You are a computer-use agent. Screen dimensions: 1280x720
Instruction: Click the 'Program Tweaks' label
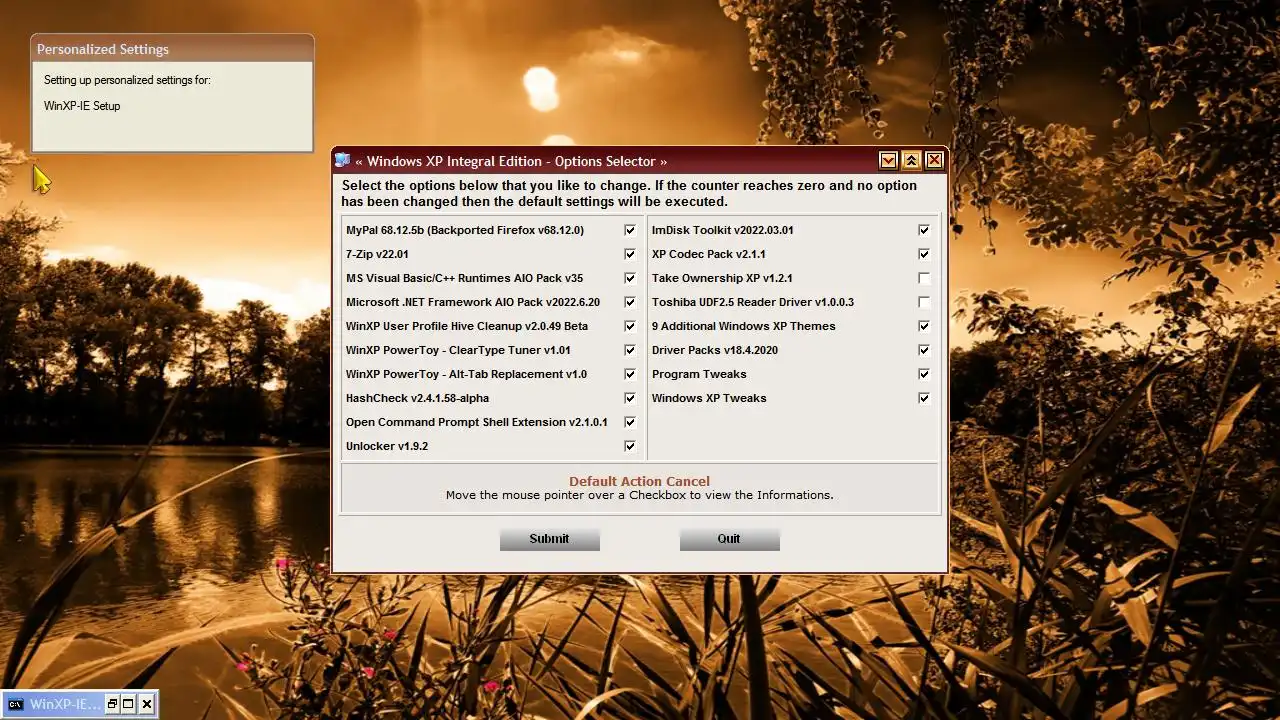tap(699, 374)
